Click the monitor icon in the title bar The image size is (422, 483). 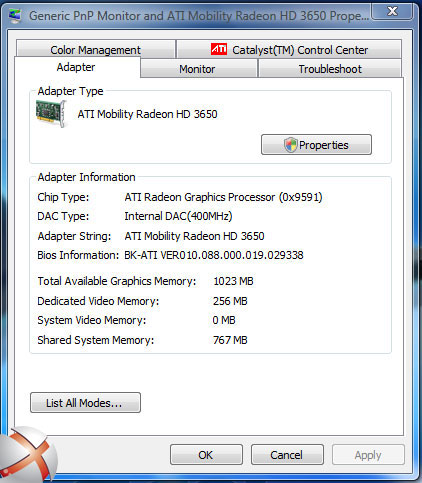[x=15, y=16]
